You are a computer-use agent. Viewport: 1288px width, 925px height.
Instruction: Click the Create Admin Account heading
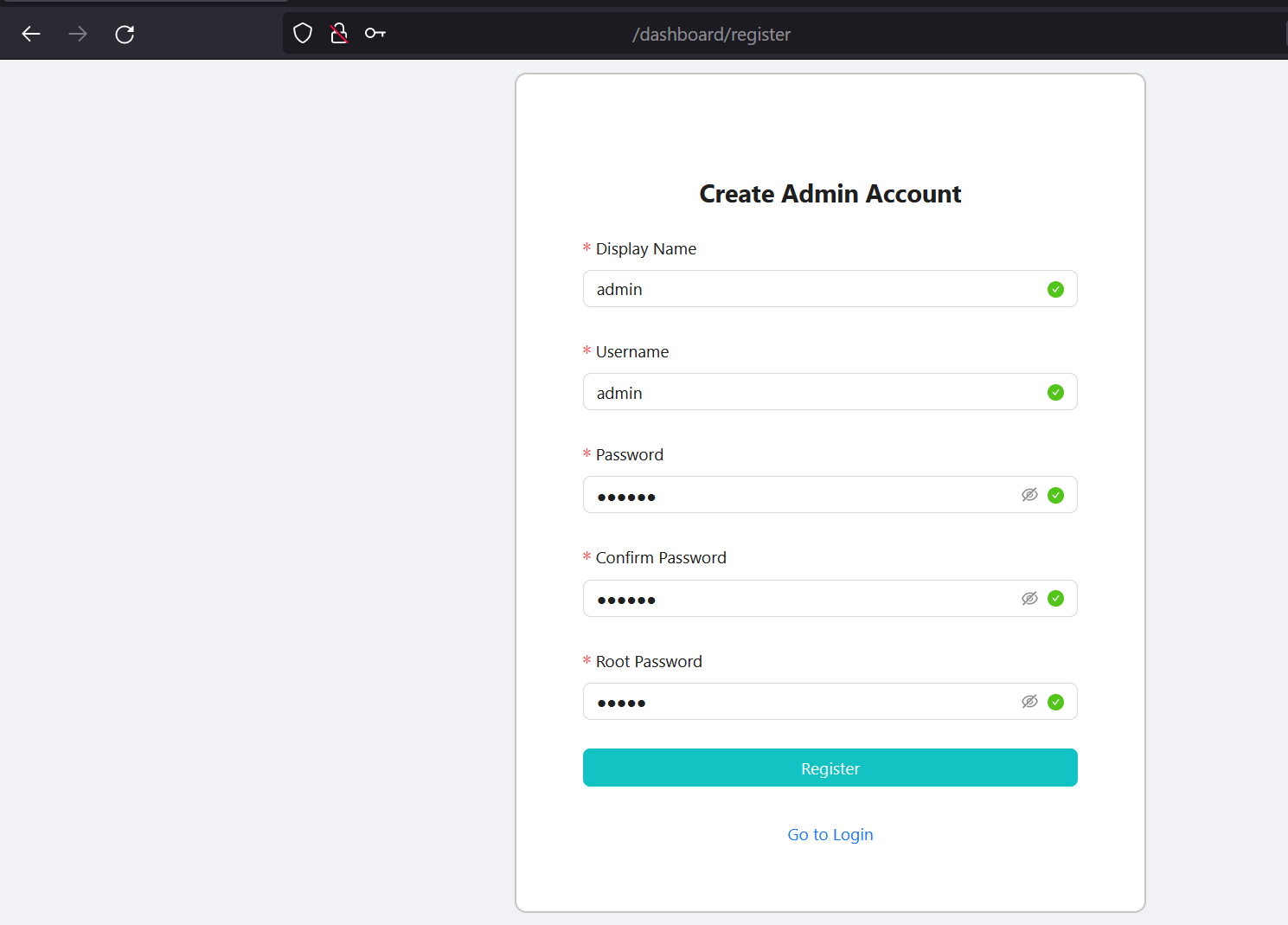pyautogui.click(x=830, y=194)
